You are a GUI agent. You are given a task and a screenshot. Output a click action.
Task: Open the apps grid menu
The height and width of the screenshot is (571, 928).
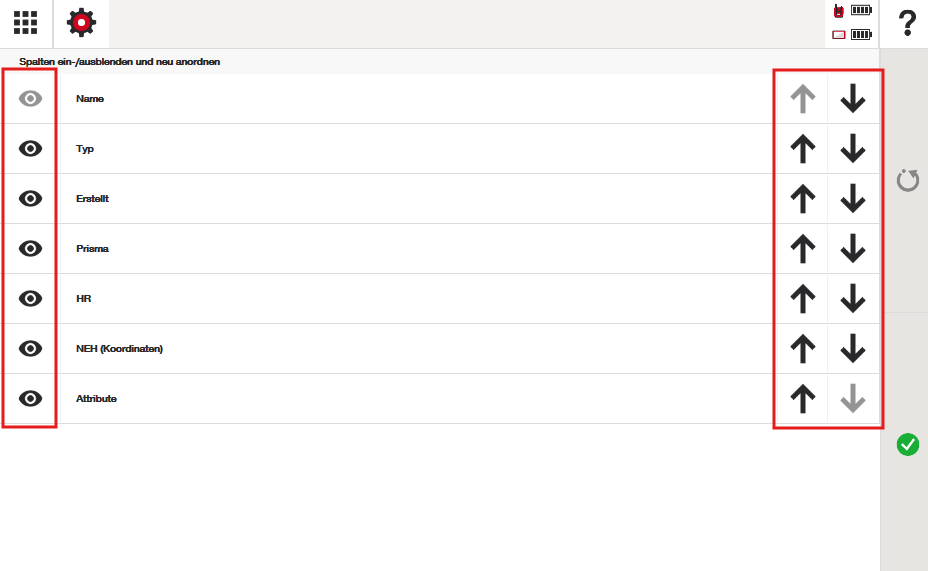26,22
